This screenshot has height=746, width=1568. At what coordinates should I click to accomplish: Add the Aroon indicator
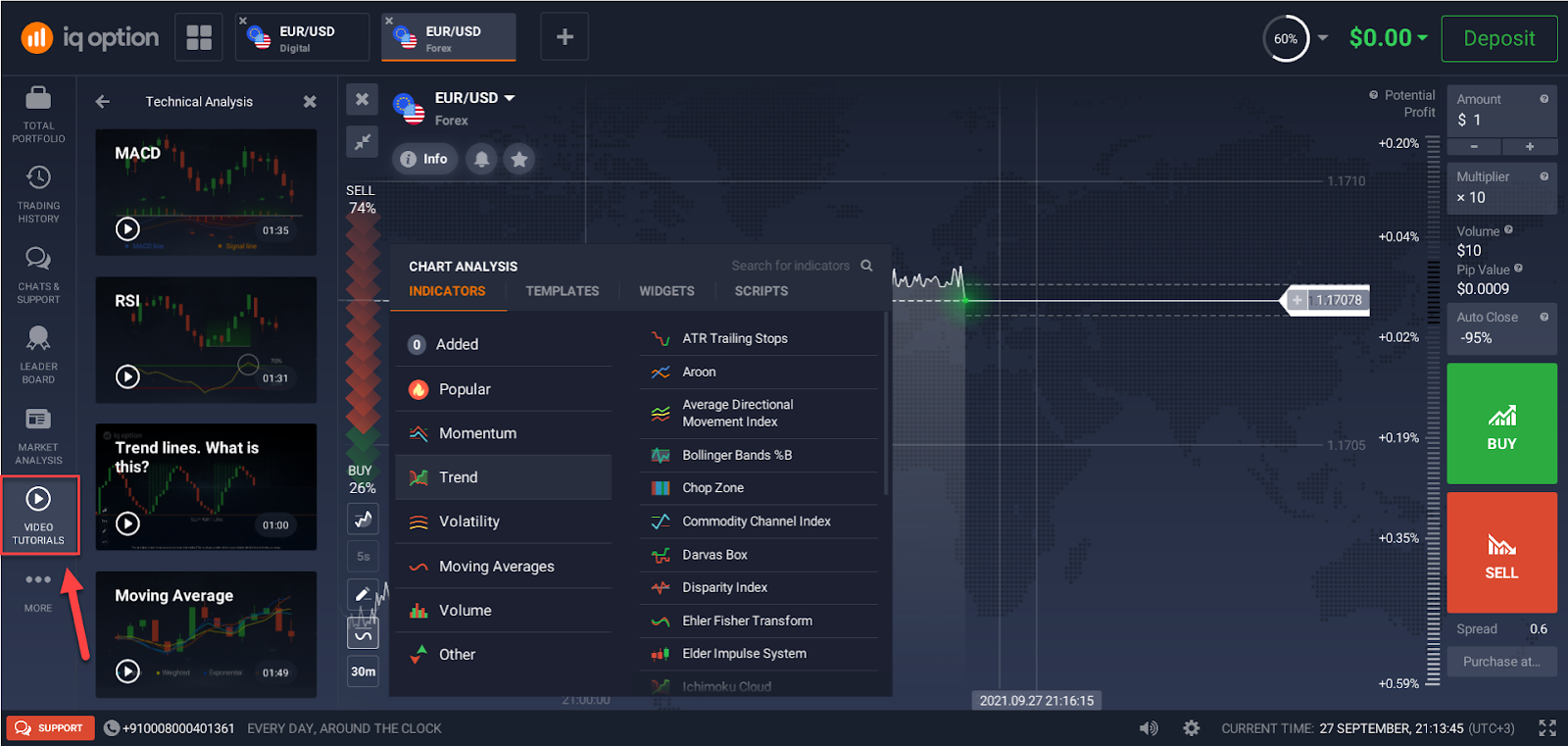[x=759, y=372]
